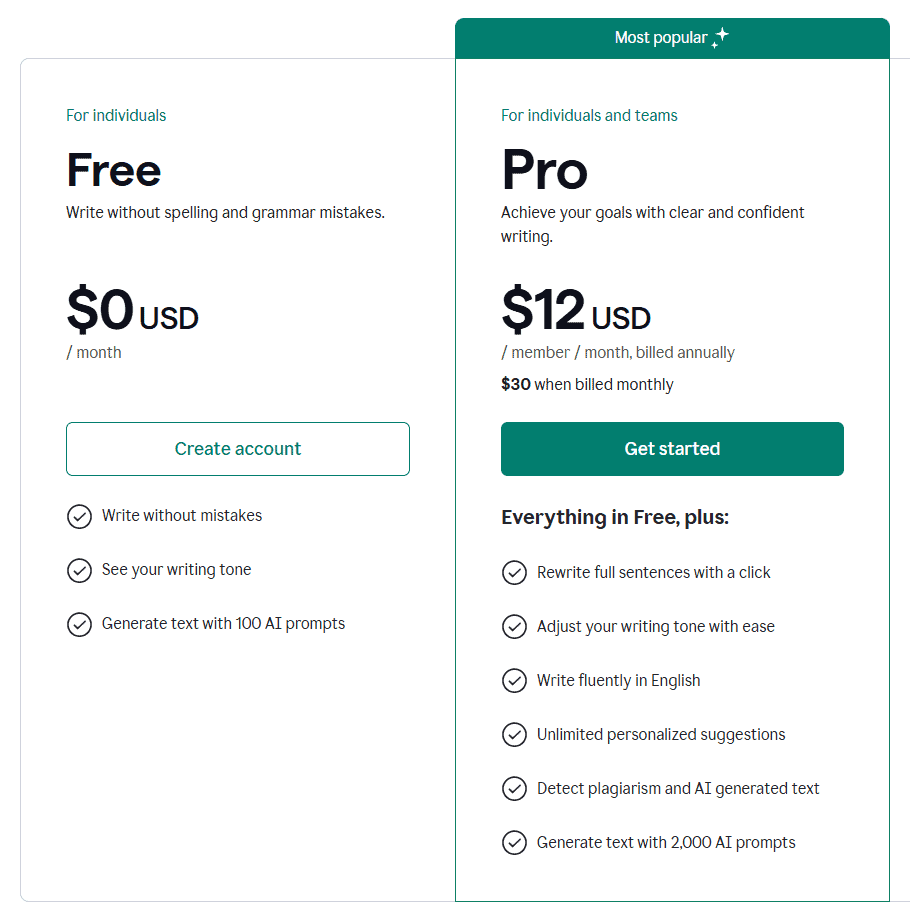Click checkmark icon beside See your writing tone
This screenshot has width=910, height=923.
pyautogui.click(x=79, y=570)
